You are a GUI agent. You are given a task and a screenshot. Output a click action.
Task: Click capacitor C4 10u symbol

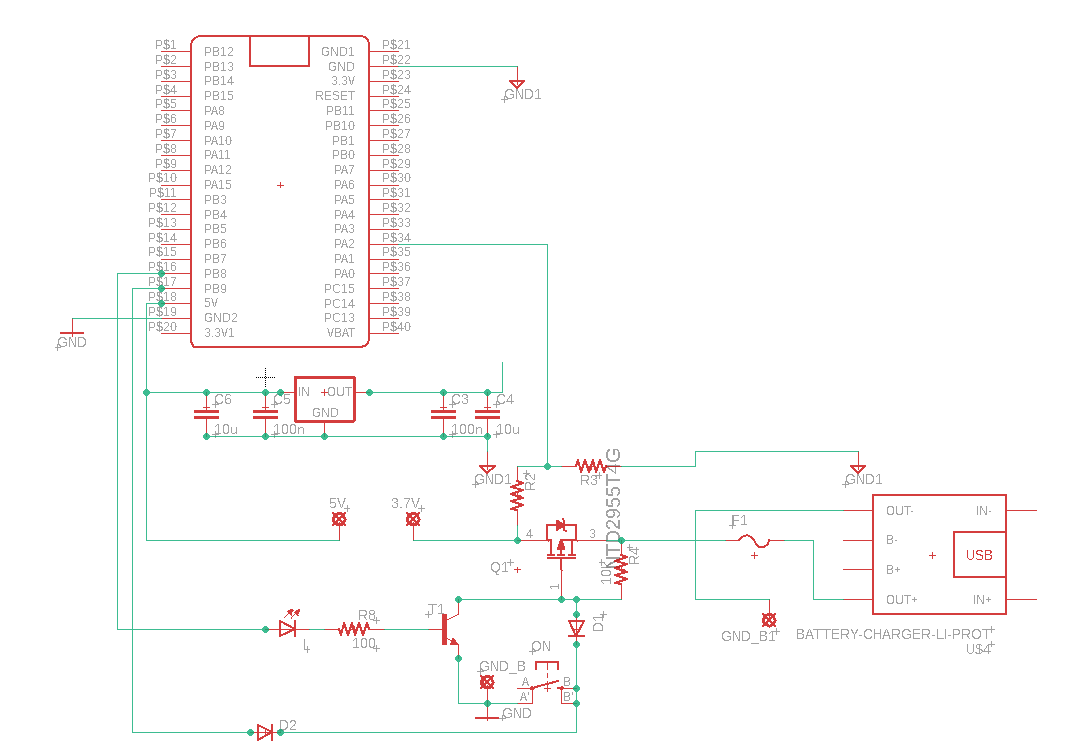coord(487,414)
